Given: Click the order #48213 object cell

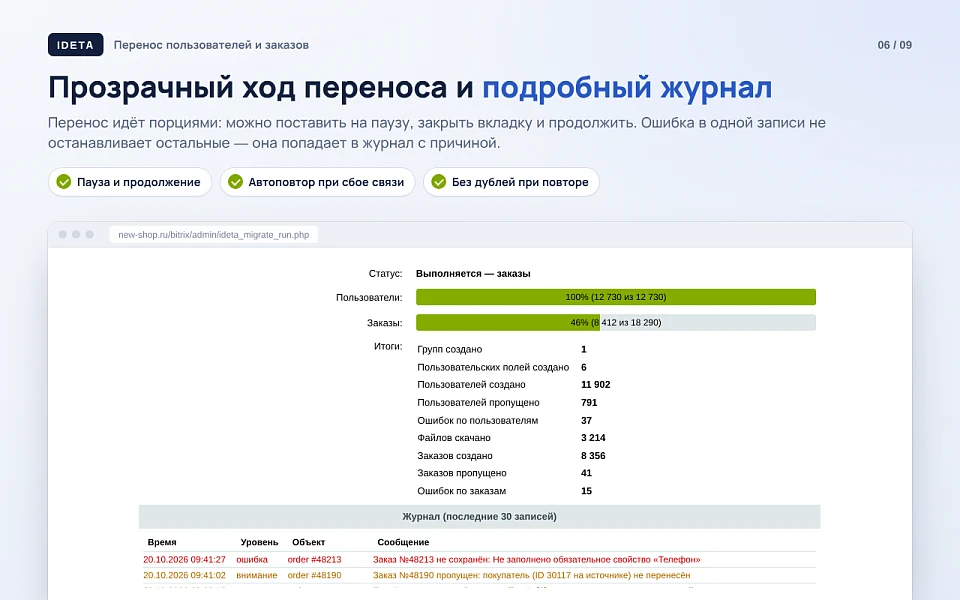Looking at the screenshot, I should pyautogui.click(x=314, y=560).
